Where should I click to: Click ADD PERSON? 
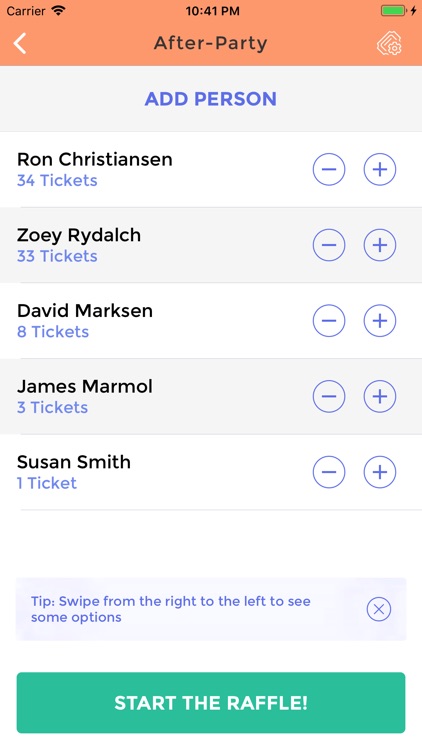[x=211, y=99]
